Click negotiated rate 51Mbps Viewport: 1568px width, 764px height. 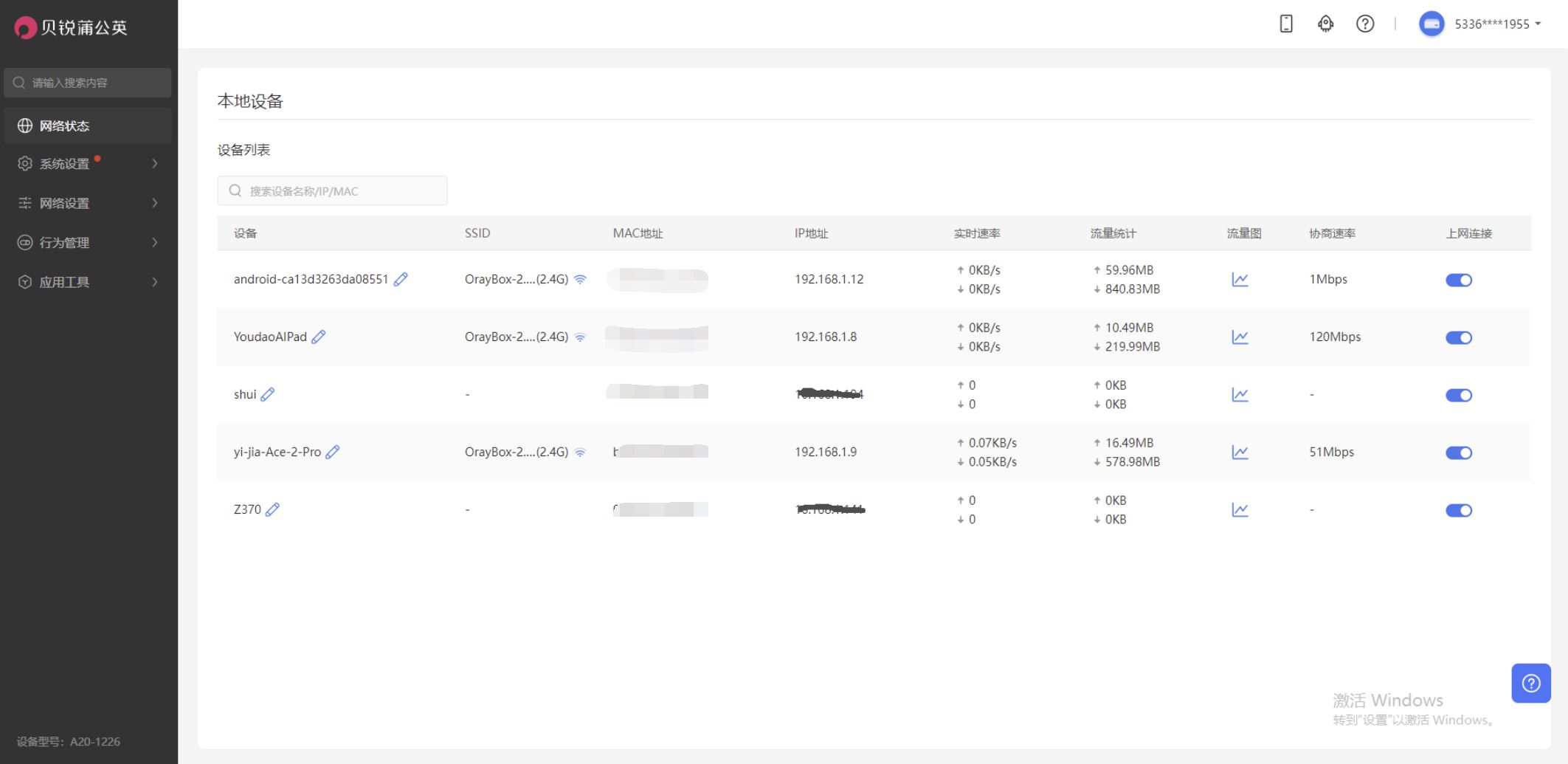point(1332,452)
